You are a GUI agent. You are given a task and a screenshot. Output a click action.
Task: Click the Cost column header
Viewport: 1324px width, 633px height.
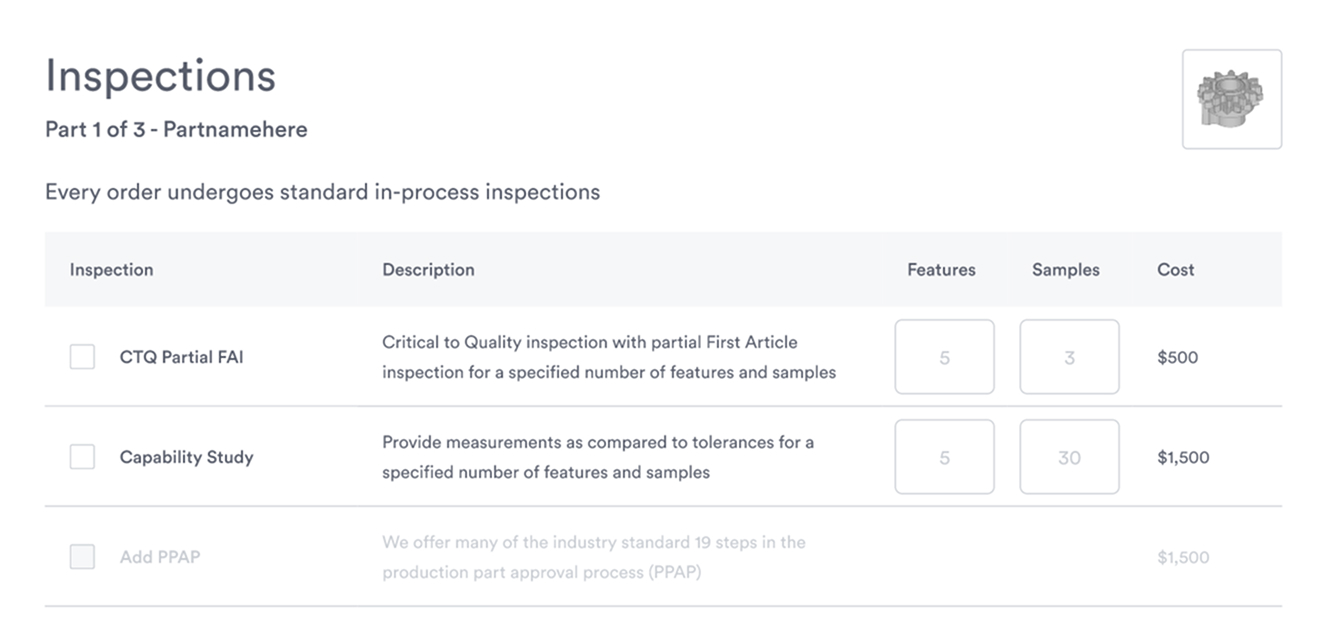1175,270
